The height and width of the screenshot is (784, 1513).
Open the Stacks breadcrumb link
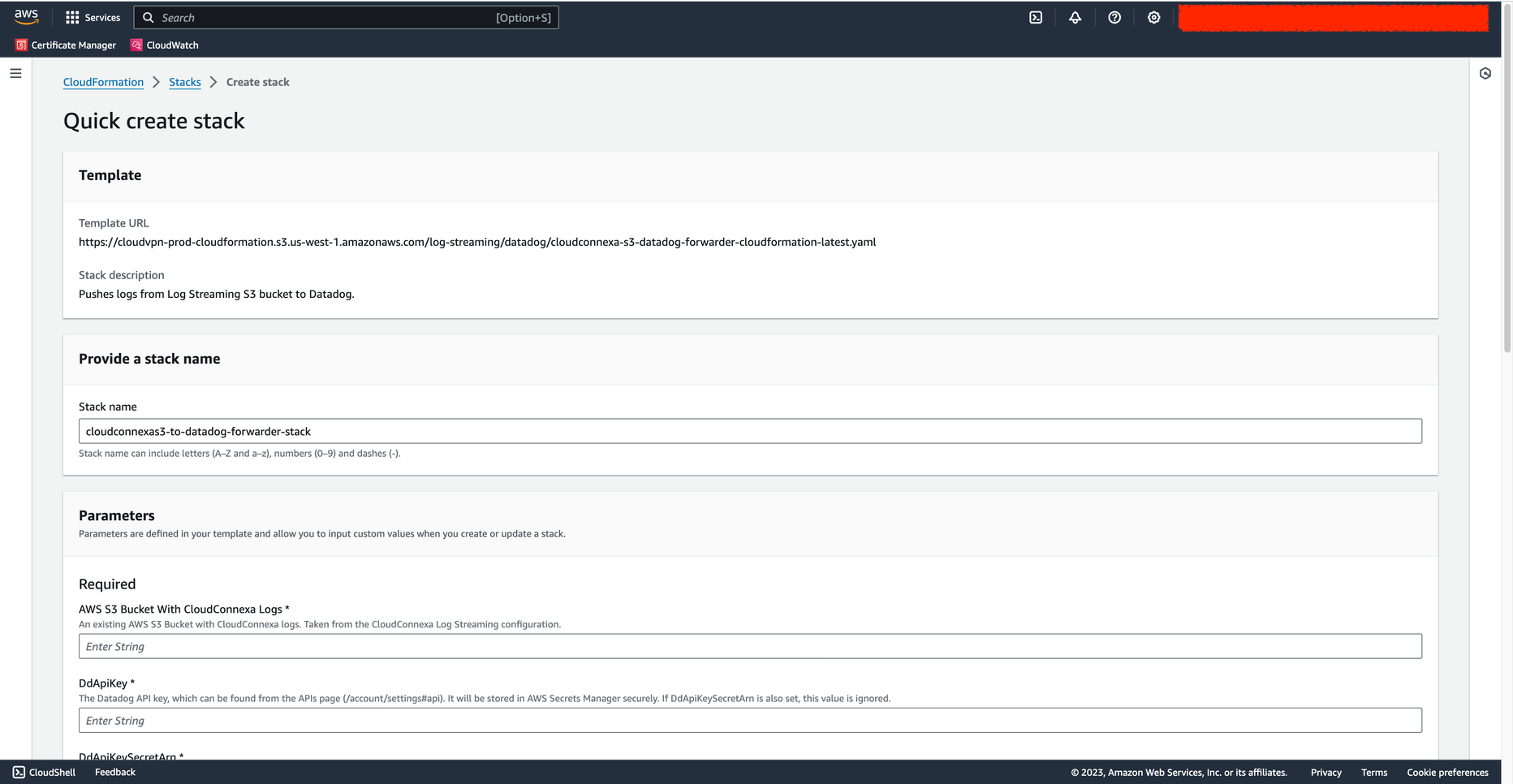tap(184, 82)
